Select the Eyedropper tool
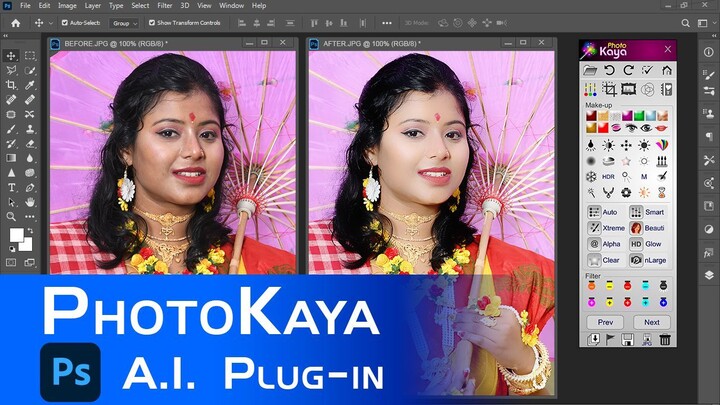The width and height of the screenshot is (720, 405). click(x=30, y=85)
